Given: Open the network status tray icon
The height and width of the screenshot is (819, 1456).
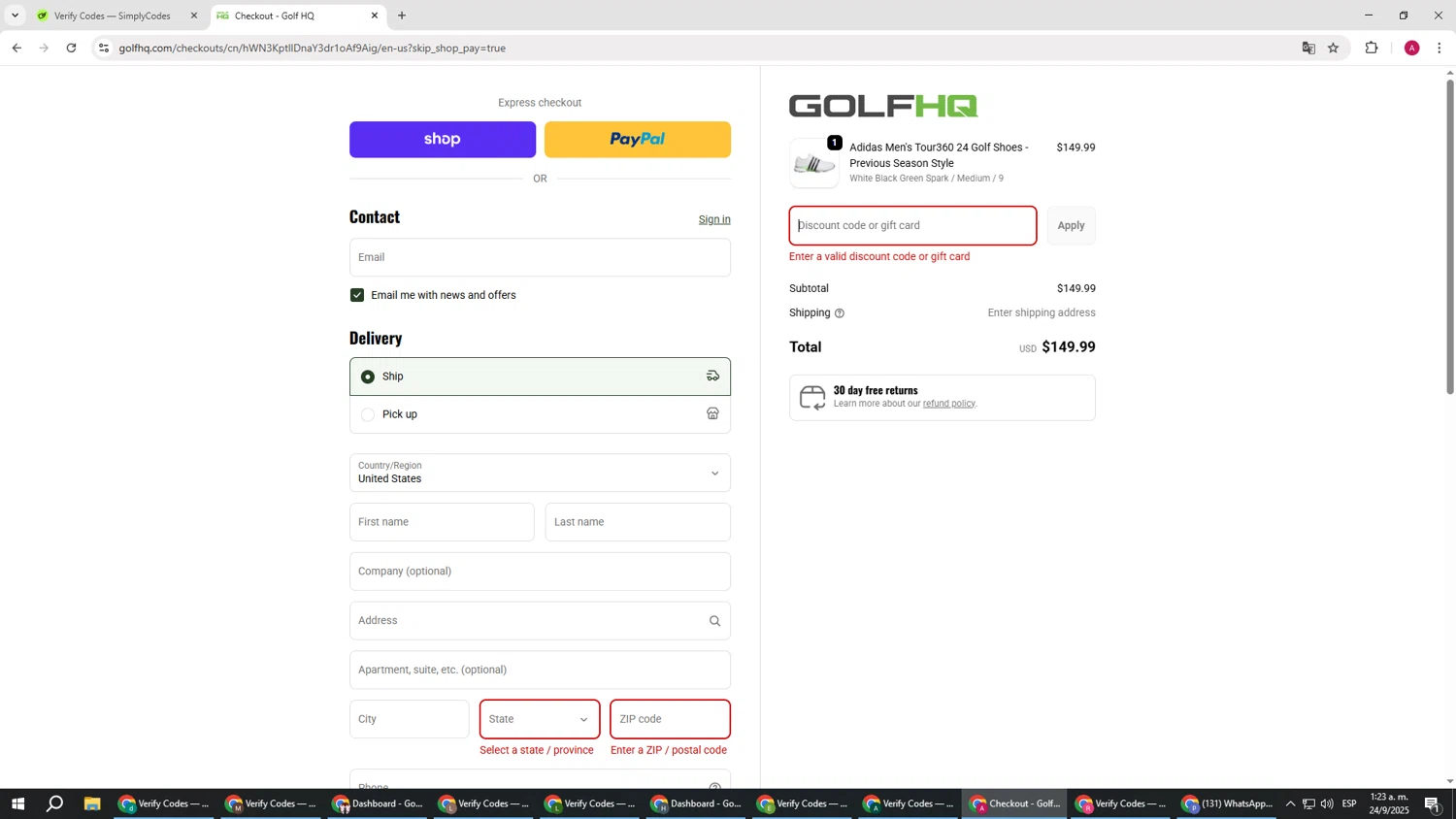Looking at the screenshot, I should 1308,803.
